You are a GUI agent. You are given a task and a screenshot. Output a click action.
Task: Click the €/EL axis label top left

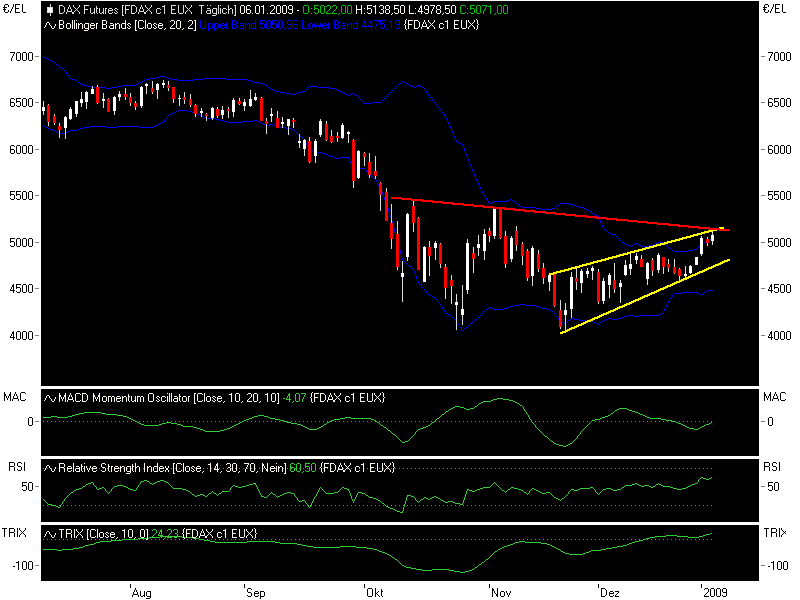click(x=15, y=9)
